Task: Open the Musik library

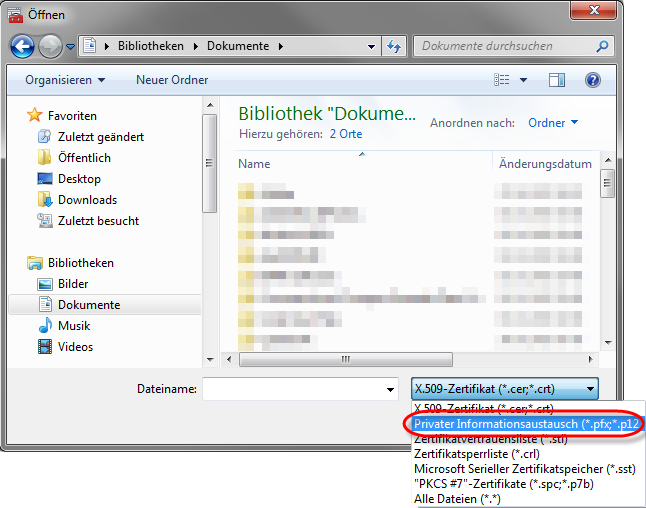Action: point(73,326)
